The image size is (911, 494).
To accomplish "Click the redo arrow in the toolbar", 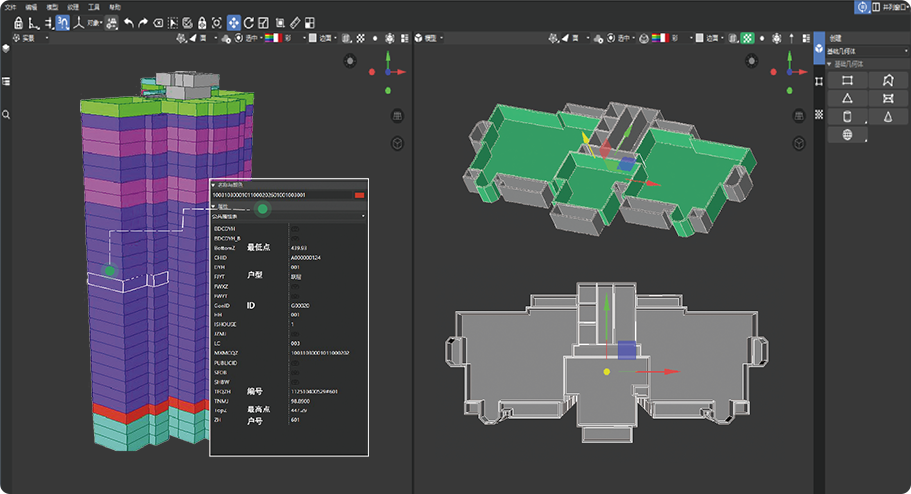I will click(x=143, y=22).
